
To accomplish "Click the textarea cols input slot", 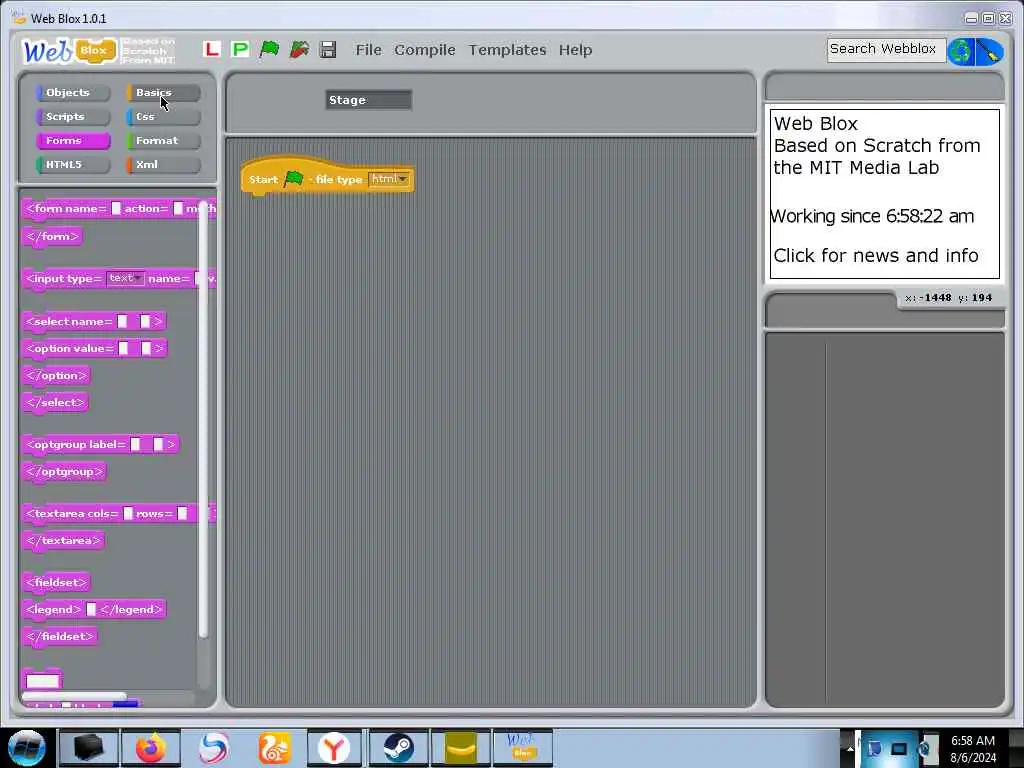I will (128, 514).
